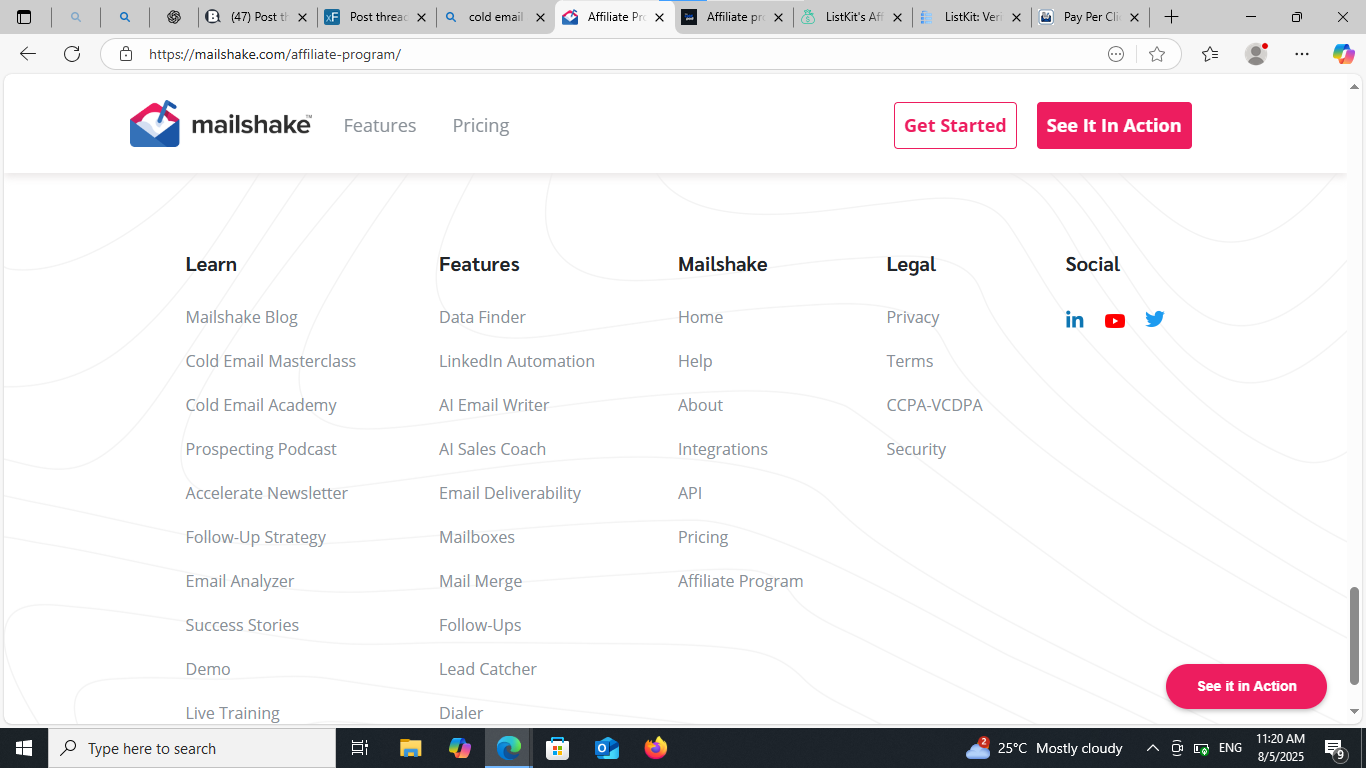Open page options icon in address bar

[1116, 54]
